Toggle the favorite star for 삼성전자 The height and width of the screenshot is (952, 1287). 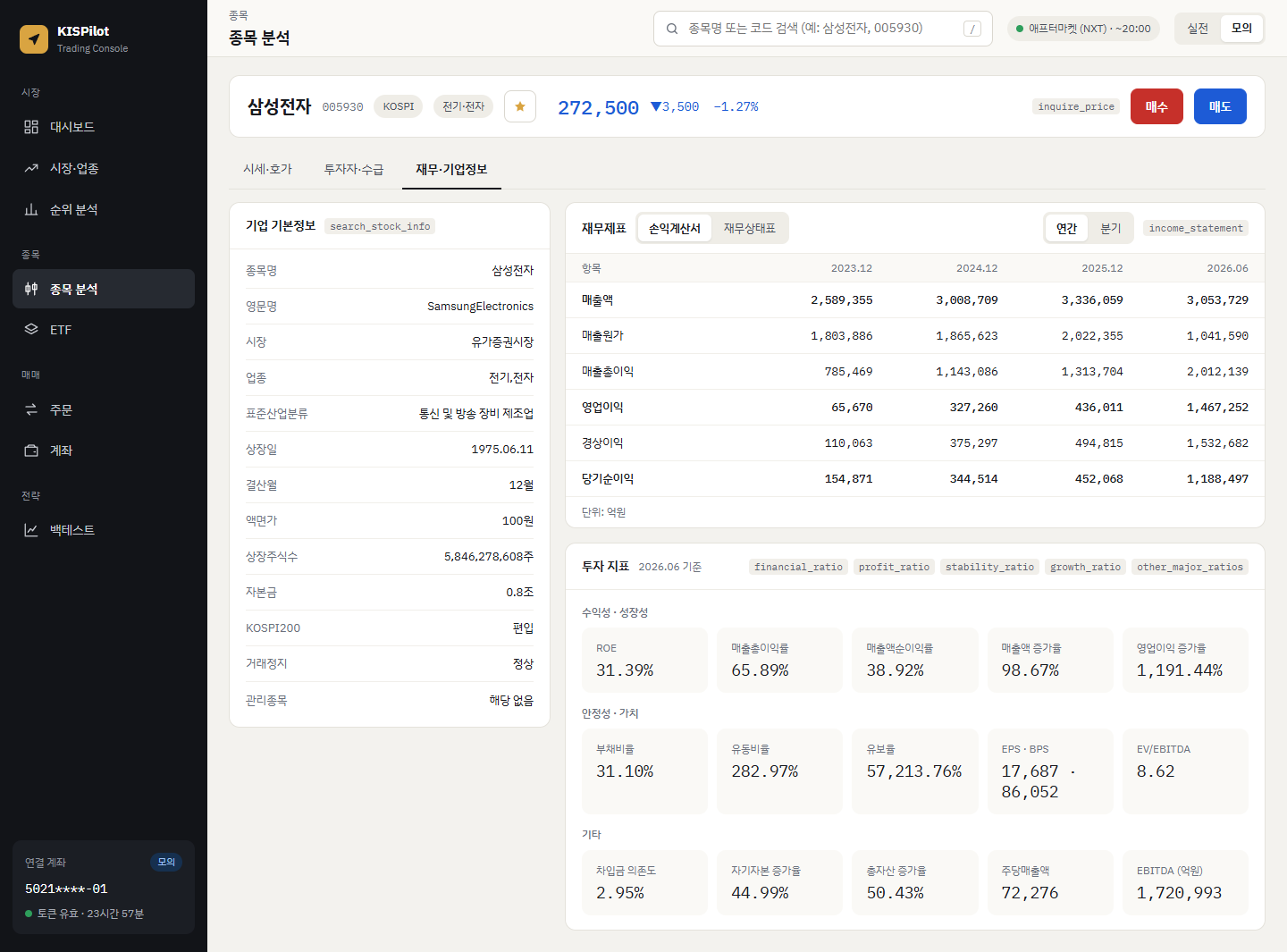520,106
